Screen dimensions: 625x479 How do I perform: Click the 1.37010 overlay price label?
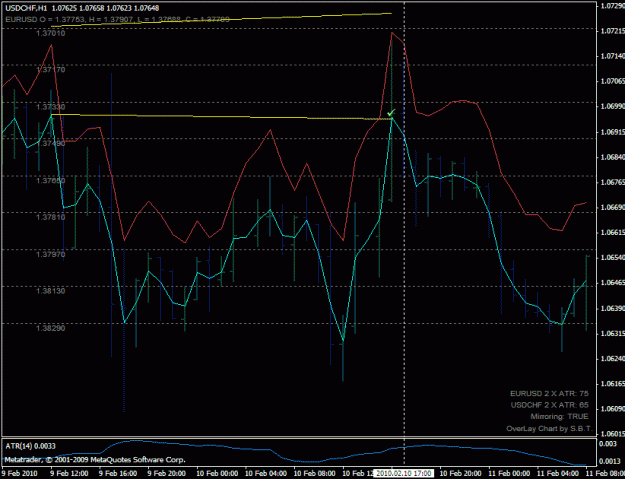click(51, 33)
